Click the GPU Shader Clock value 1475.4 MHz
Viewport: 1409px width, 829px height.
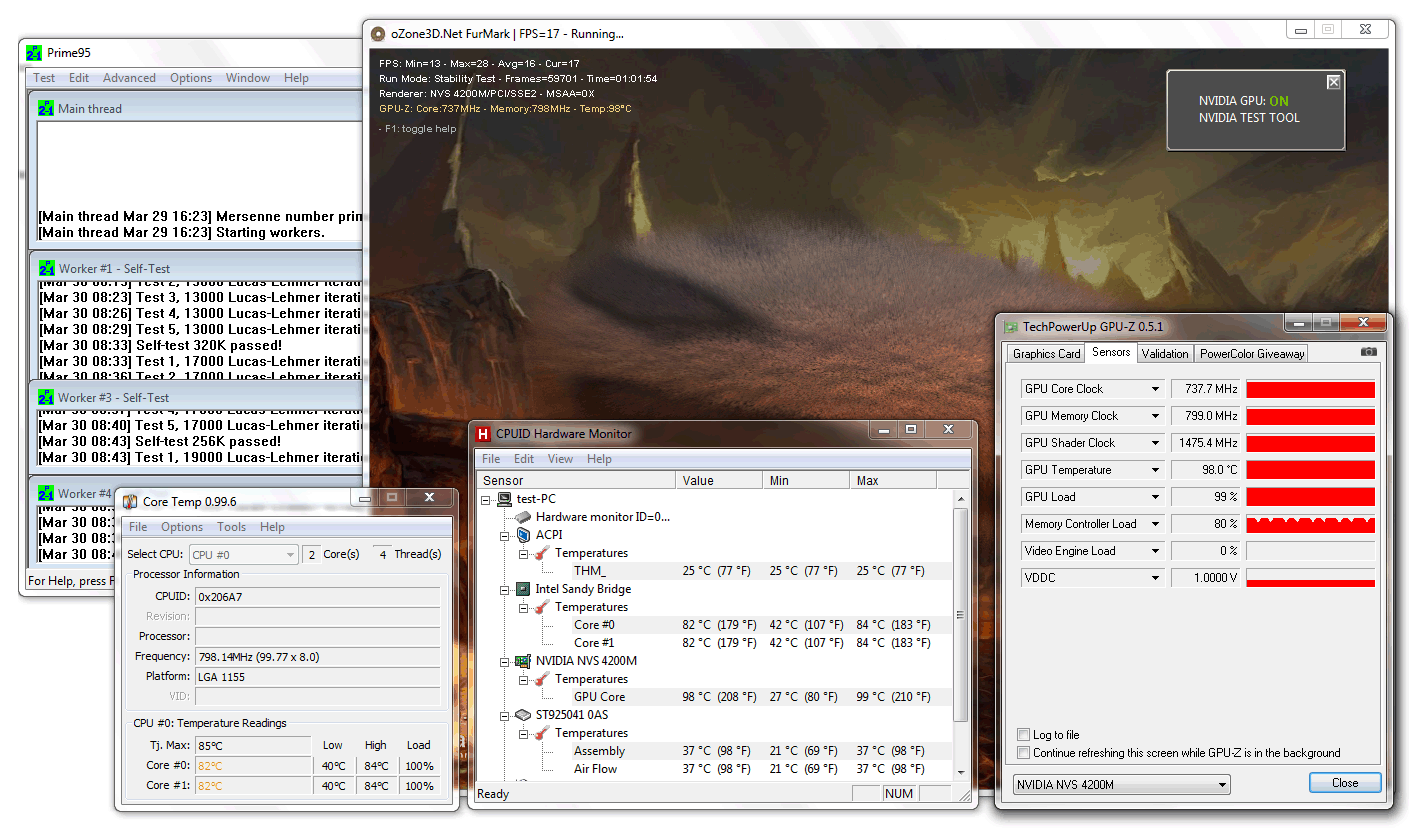point(1206,443)
